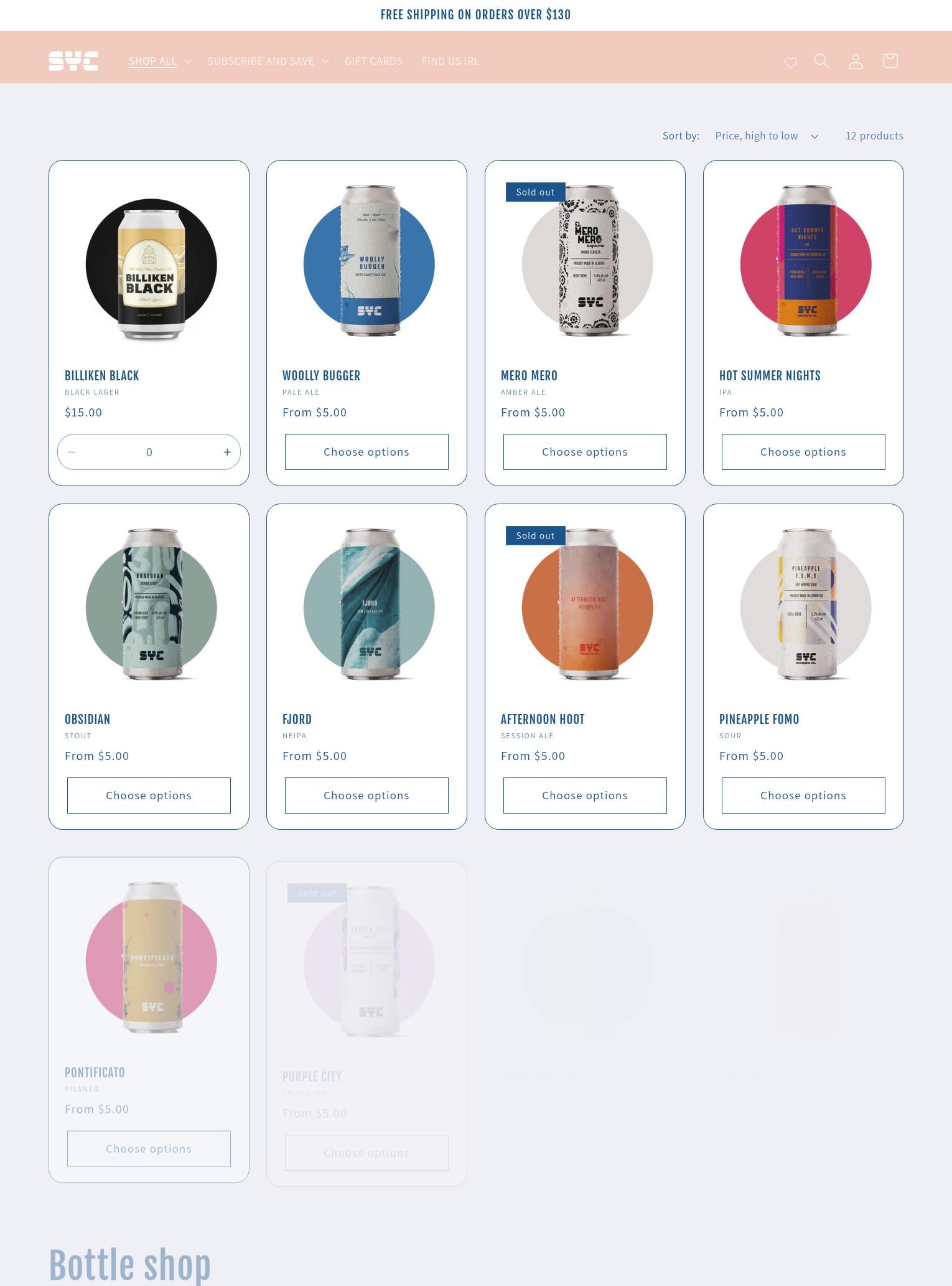
Task: Expand the Subscribe and Save menu
Action: 268,61
